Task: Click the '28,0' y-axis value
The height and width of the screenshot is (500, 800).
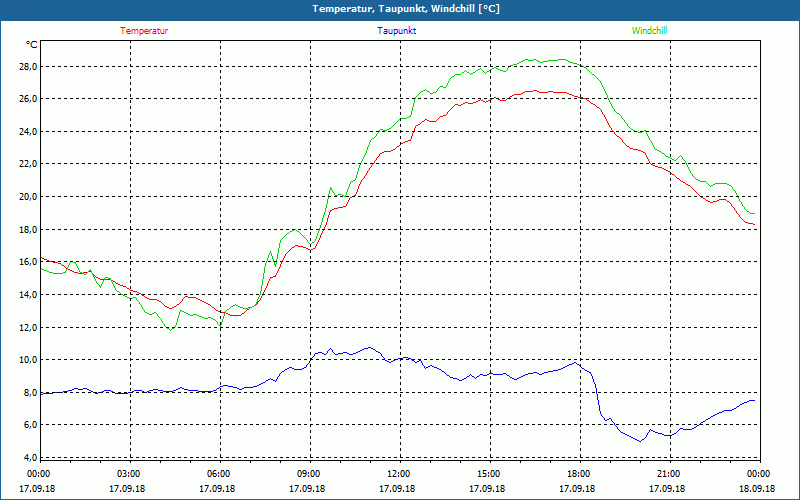Action: pos(28,66)
